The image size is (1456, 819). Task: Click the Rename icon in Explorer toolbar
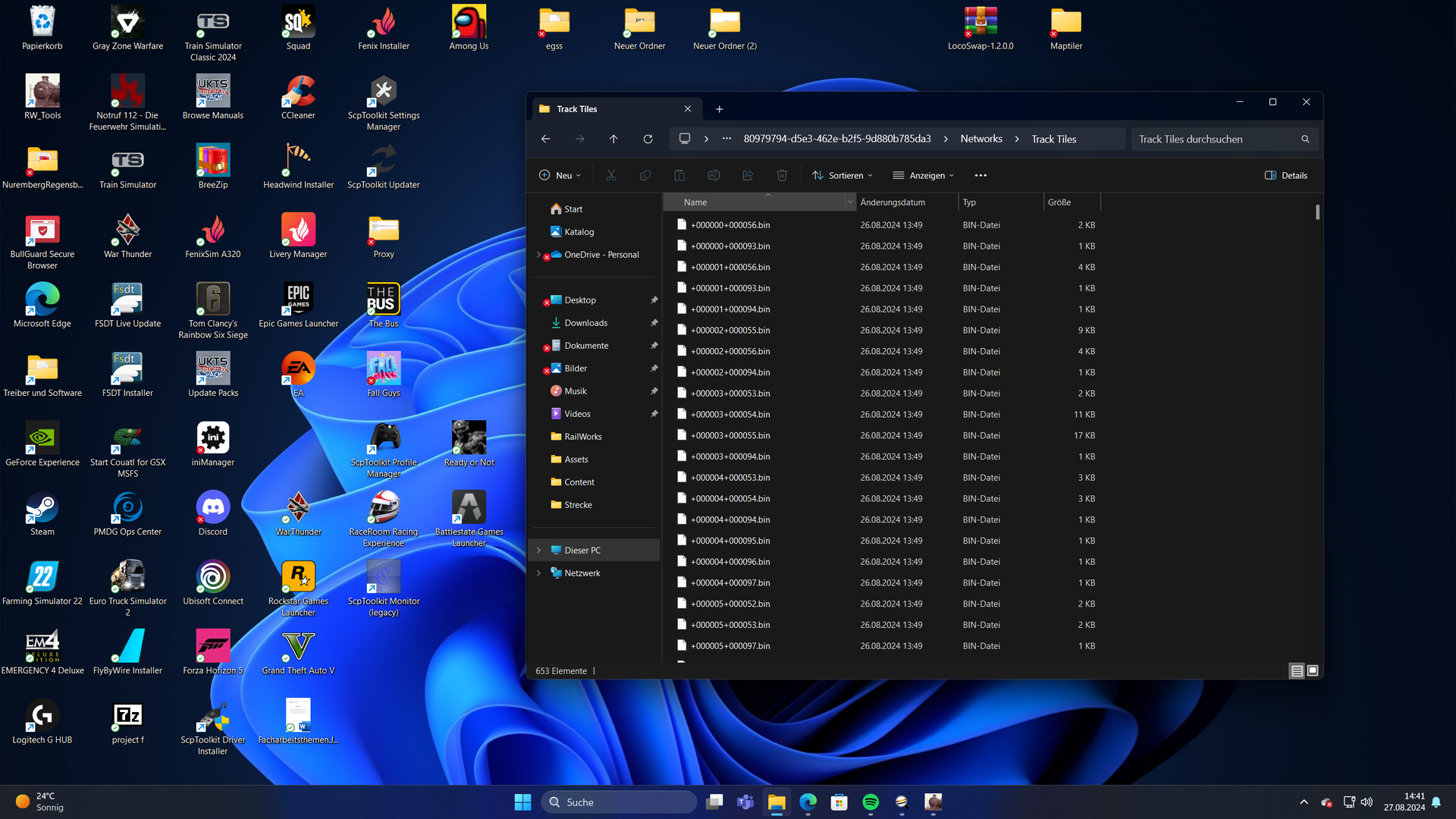pos(714,175)
